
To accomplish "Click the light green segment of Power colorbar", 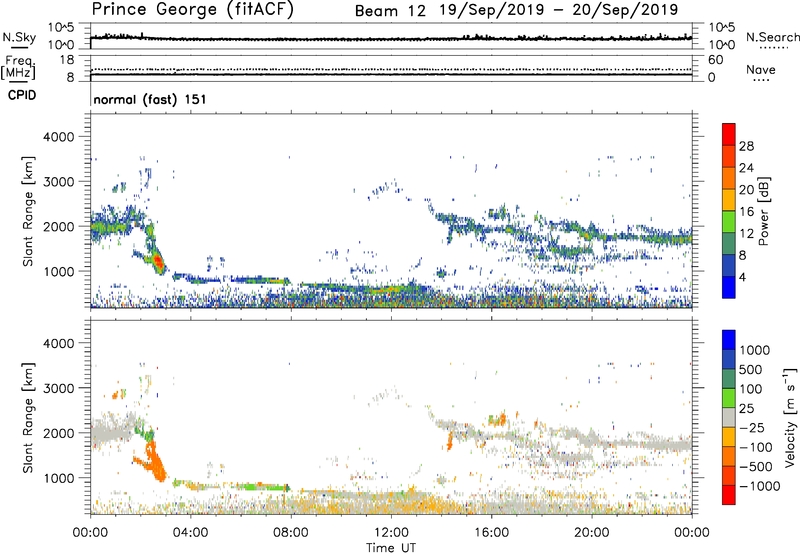I will (729, 222).
